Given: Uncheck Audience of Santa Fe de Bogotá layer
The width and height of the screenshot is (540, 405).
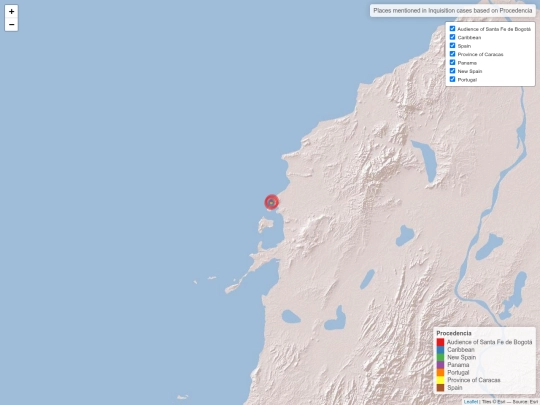Looking at the screenshot, I should point(453,29).
